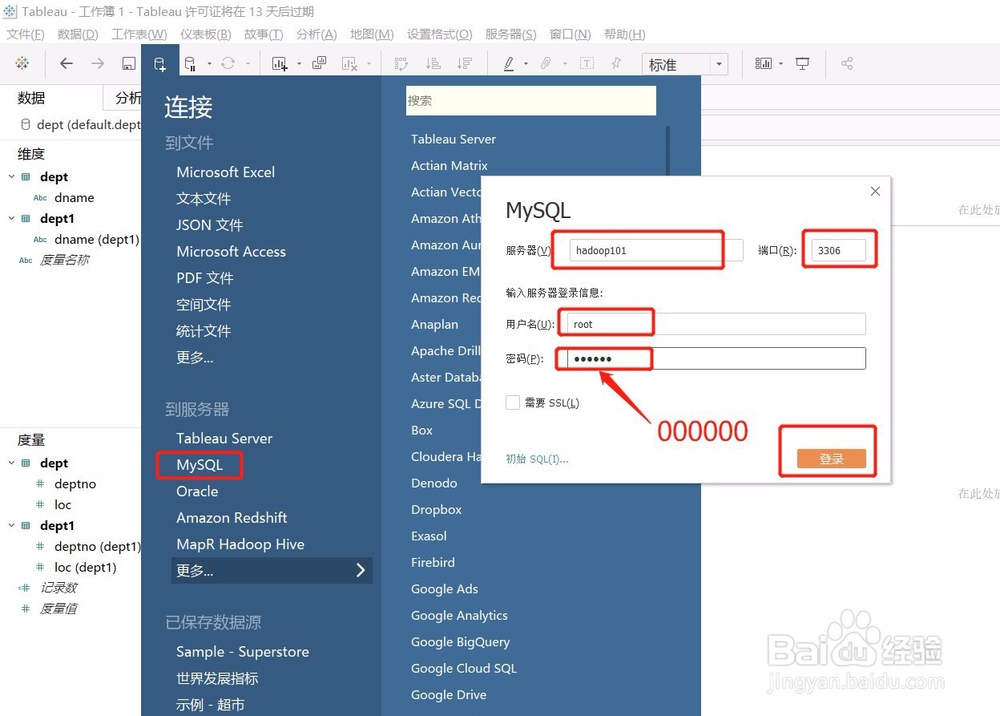The image size is (1000, 716).
Task: Expand the 更多... connectors arrow
Action: pyautogui.click(x=360, y=570)
